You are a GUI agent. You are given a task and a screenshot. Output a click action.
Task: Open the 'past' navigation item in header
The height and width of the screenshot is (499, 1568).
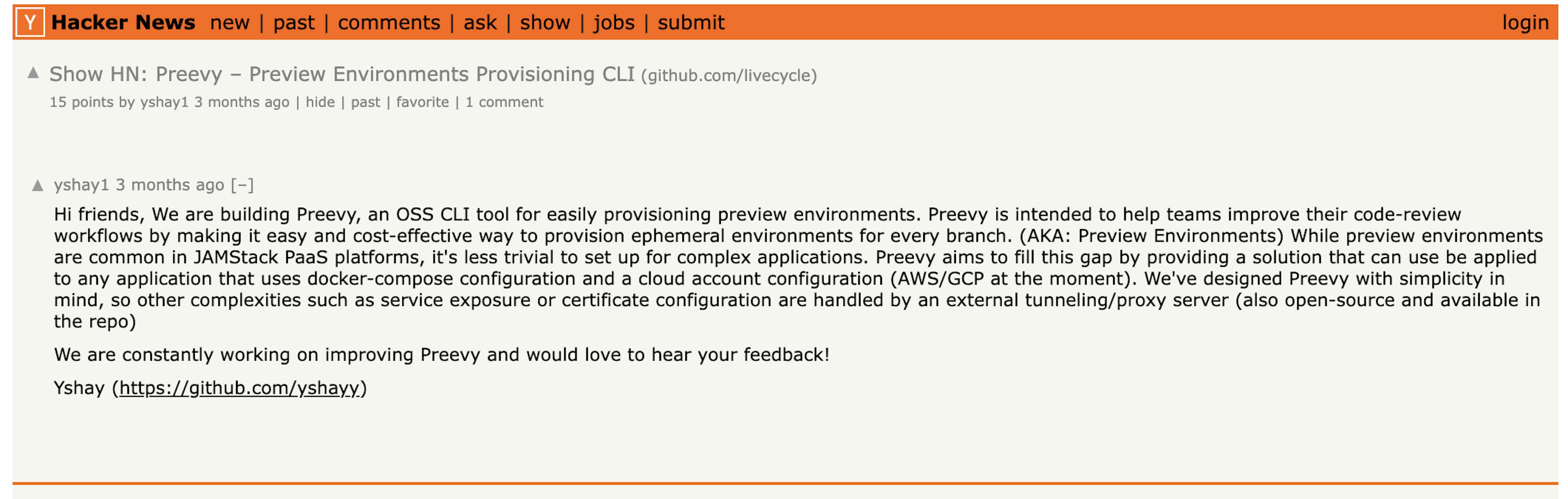(294, 23)
